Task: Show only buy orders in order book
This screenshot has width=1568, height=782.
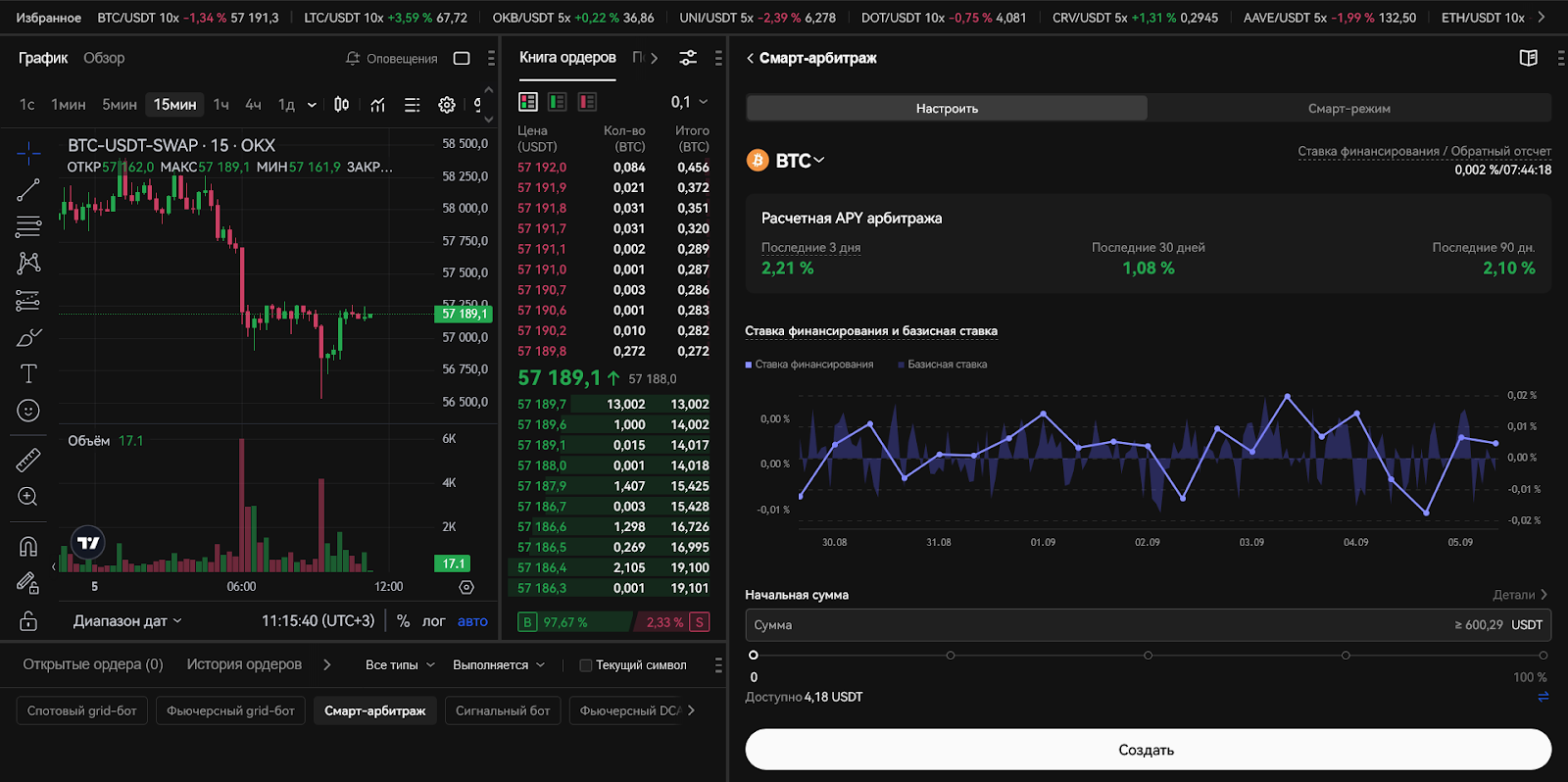Action: pyautogui.click(x=558, y=102)
